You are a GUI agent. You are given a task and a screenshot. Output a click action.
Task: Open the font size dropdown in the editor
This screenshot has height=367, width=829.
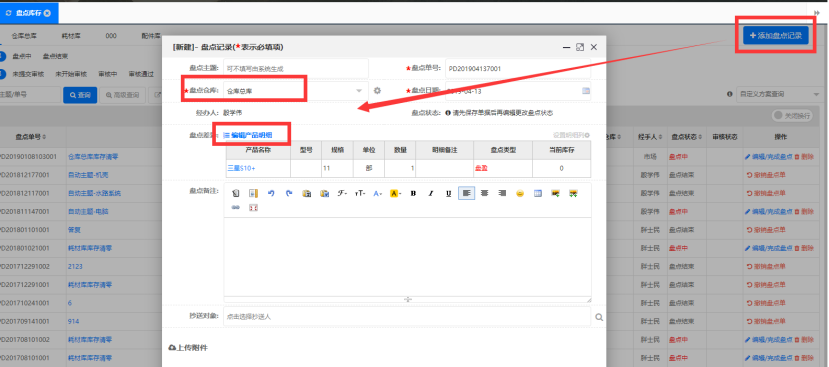360,194
